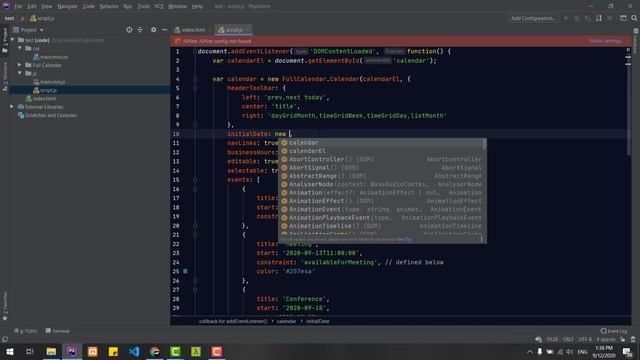Open the TODO tool window
Image resolution: width=640 pixels, height=360 pixels.
click(x=26, y=331)
